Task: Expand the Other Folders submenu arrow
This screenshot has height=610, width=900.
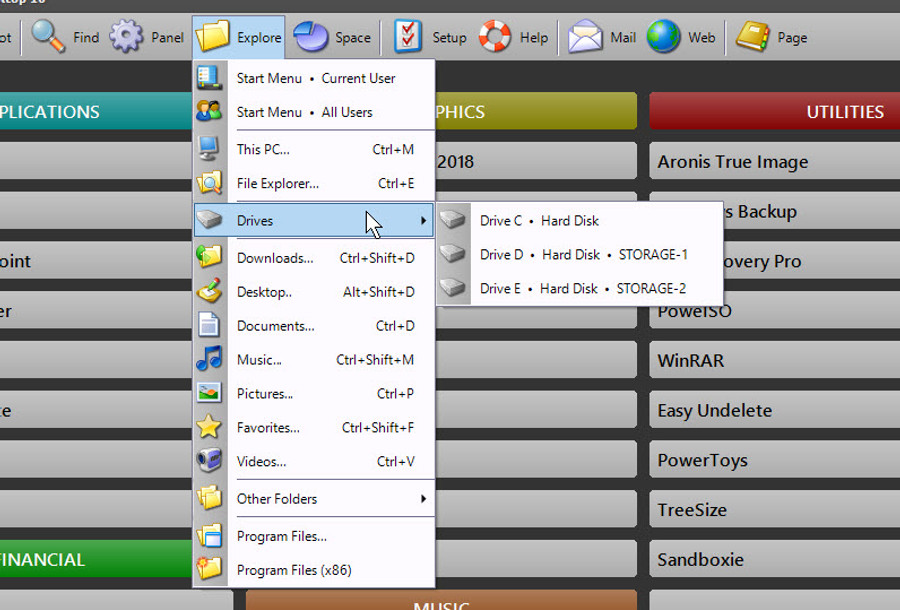Action: pos(424,499)
